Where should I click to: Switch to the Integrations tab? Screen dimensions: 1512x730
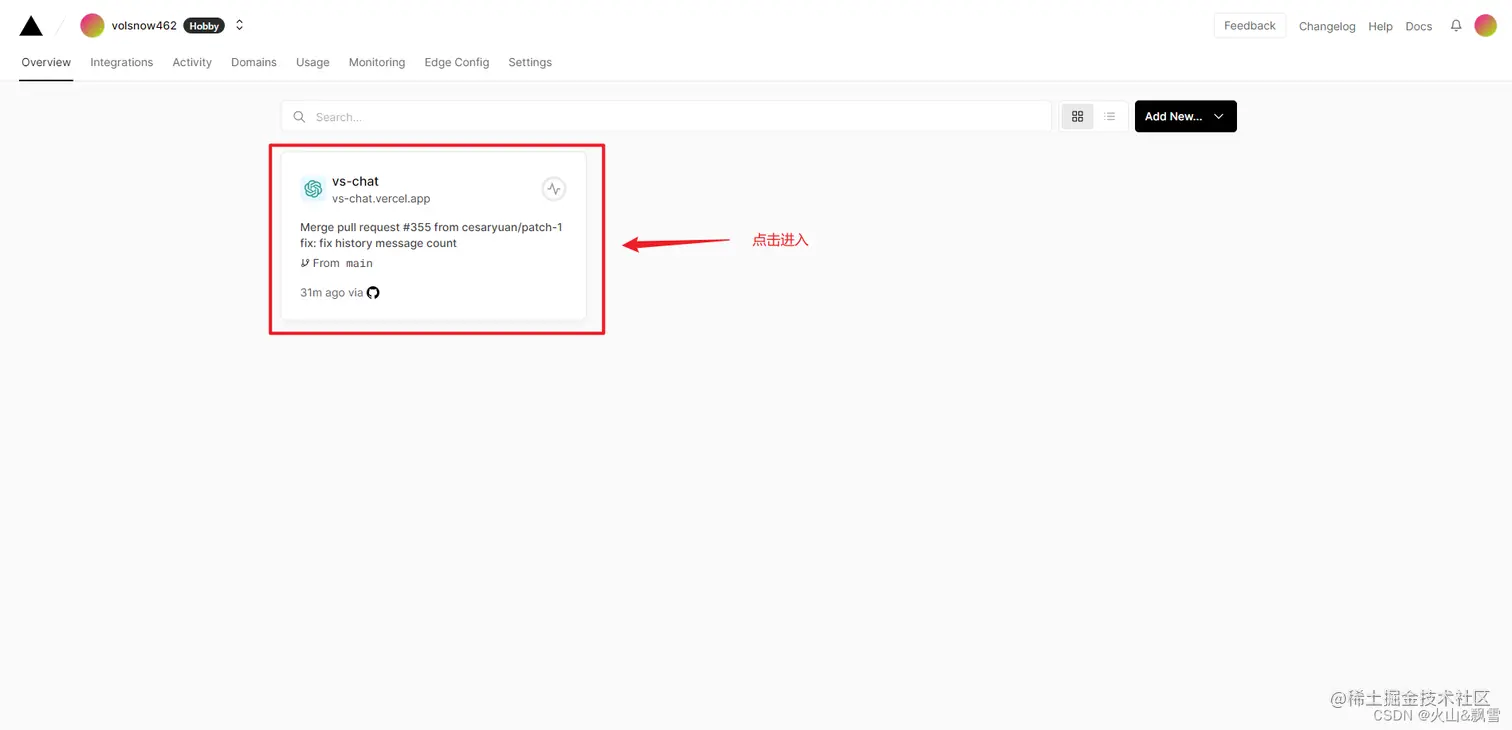coord(122,62)
